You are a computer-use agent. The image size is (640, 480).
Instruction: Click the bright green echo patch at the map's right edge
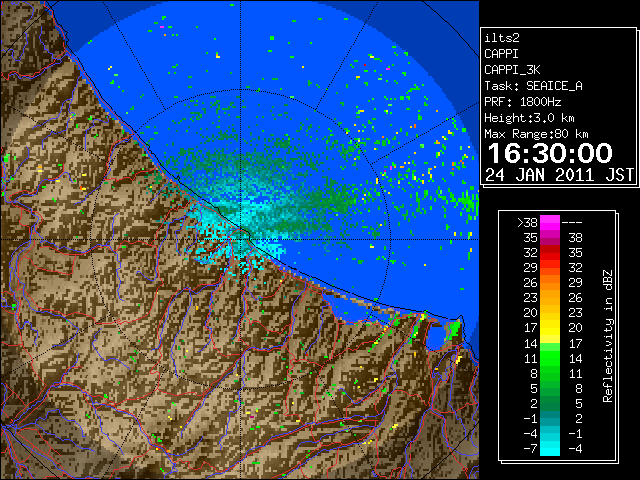coord(467,201)
